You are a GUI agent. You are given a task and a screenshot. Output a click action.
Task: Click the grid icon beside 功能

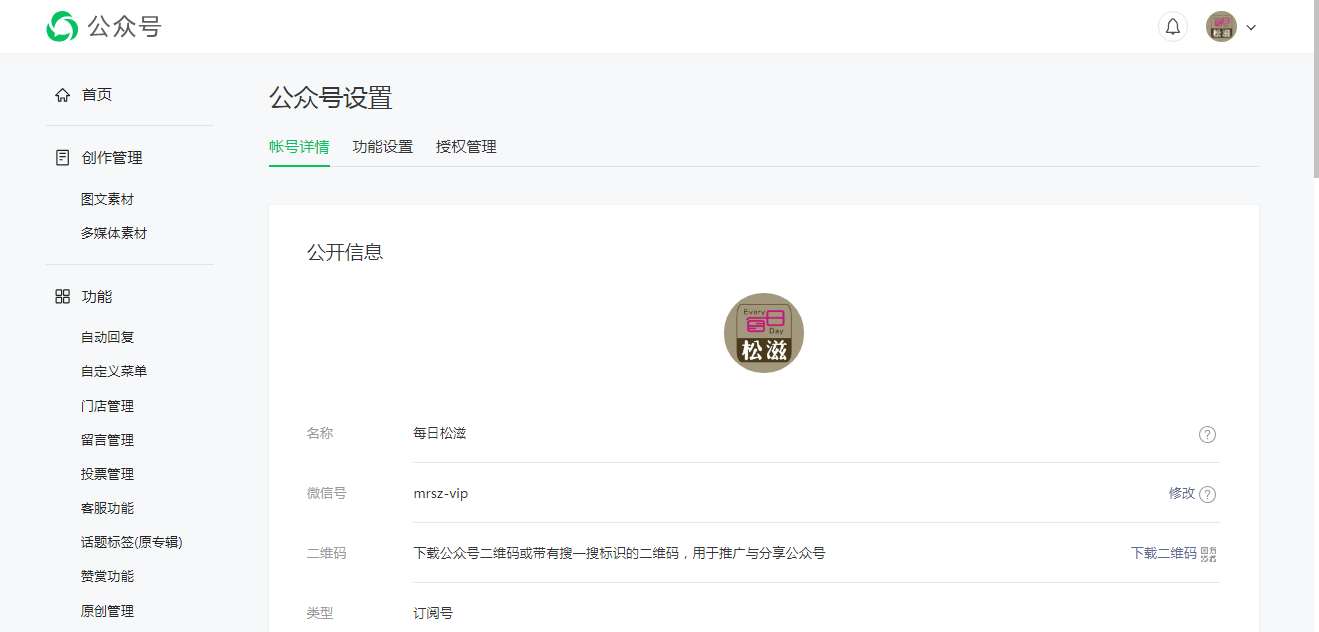point(61,295)
